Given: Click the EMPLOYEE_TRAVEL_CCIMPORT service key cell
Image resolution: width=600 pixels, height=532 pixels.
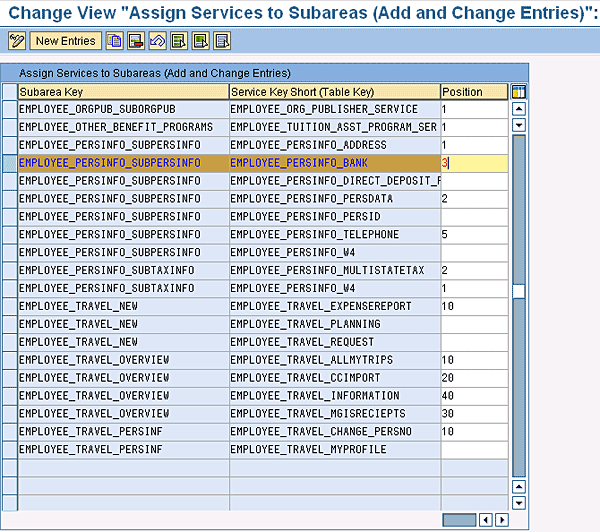Looking at the screenshot, I should [334, 378].
